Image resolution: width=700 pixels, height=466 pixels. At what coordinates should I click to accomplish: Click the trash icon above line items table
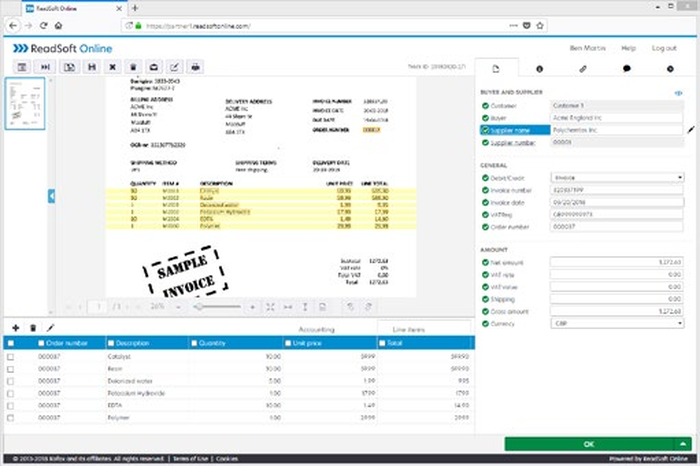click(x=33, y=328)
